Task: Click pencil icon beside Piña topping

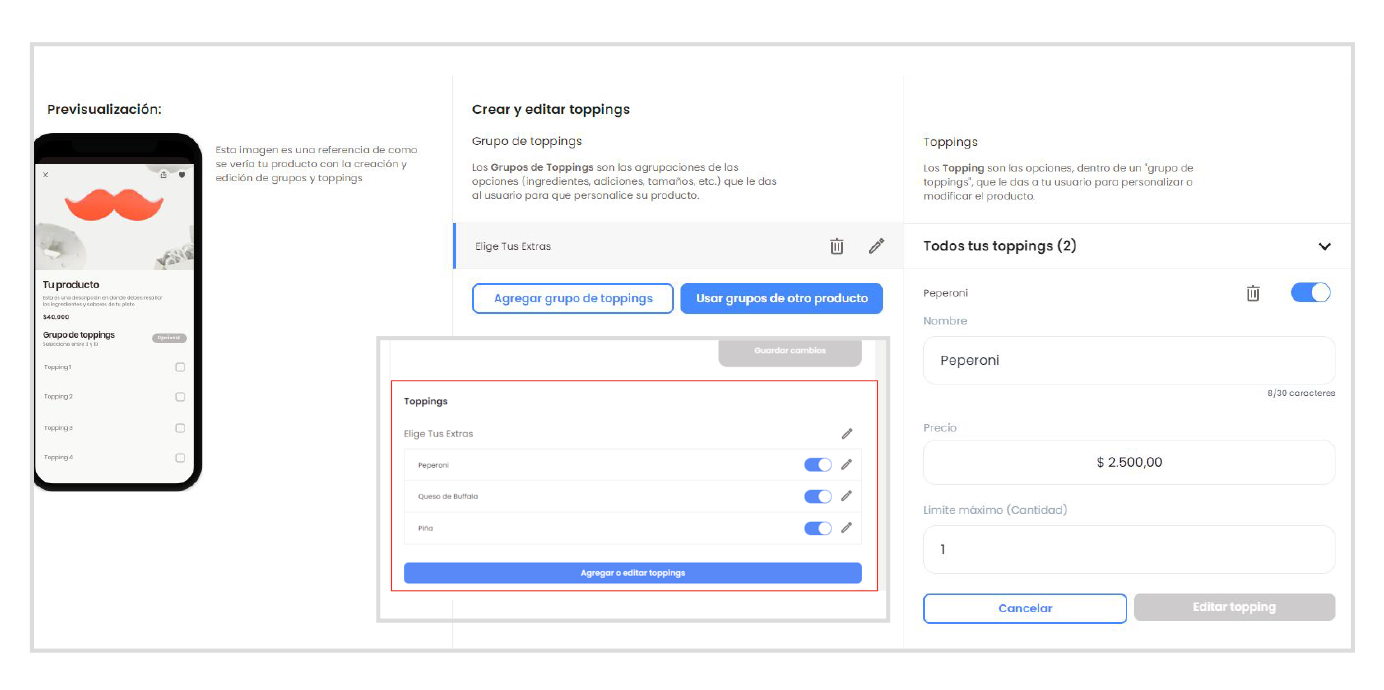Action: [x=846, y=528]
